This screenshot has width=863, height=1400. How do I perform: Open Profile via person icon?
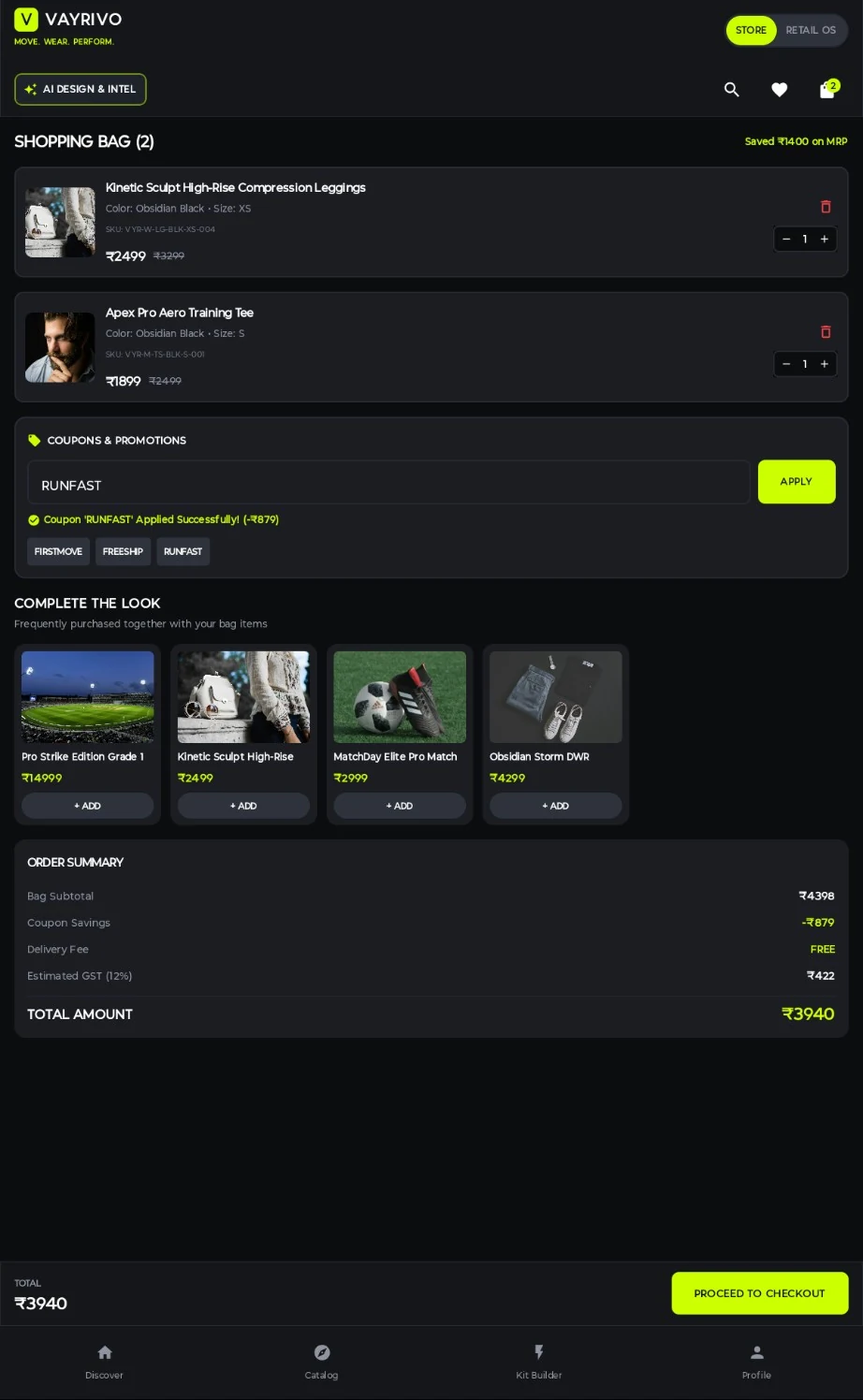point(757,1352)
